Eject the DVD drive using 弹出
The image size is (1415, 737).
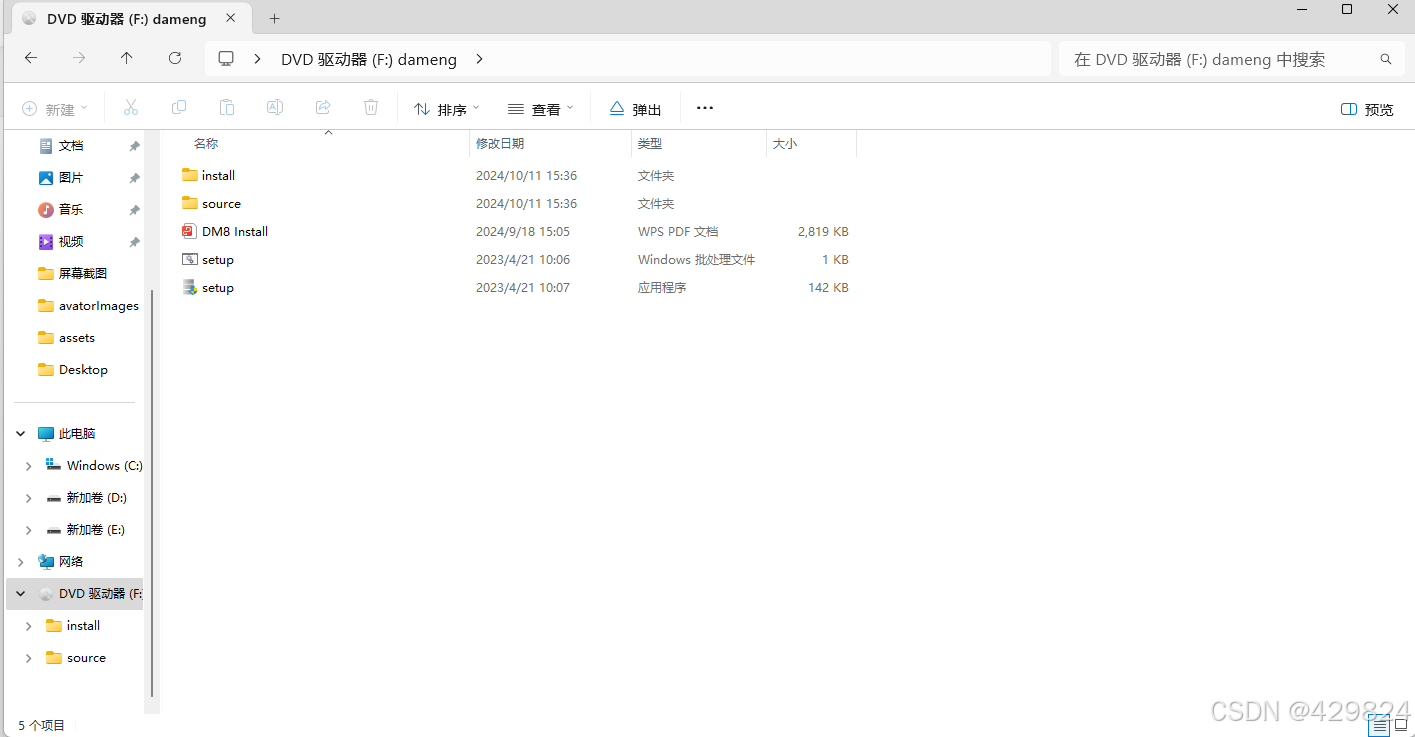(x=634, y=107)
